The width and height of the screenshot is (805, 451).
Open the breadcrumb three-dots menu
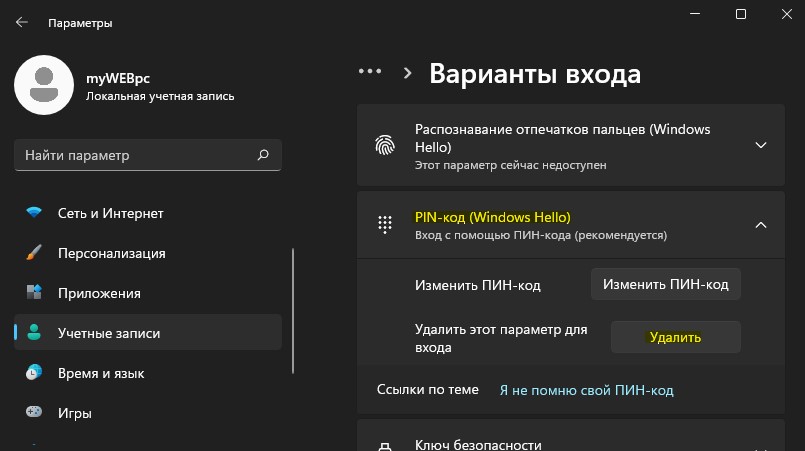[x=370, y=71]
